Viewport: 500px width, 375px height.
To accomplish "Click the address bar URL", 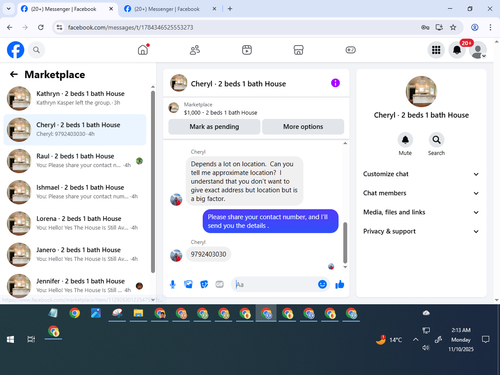I will coord(130,27).
